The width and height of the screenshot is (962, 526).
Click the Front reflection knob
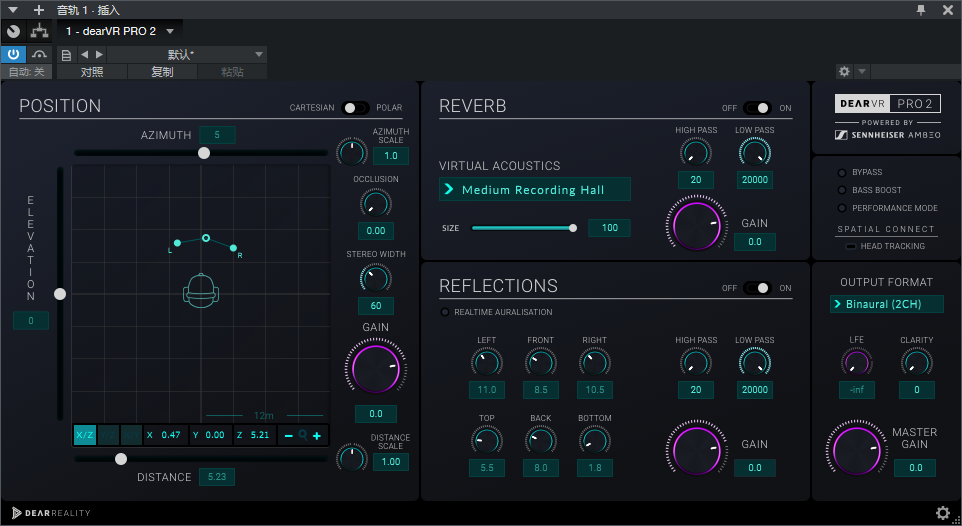(x=541, y=362)
